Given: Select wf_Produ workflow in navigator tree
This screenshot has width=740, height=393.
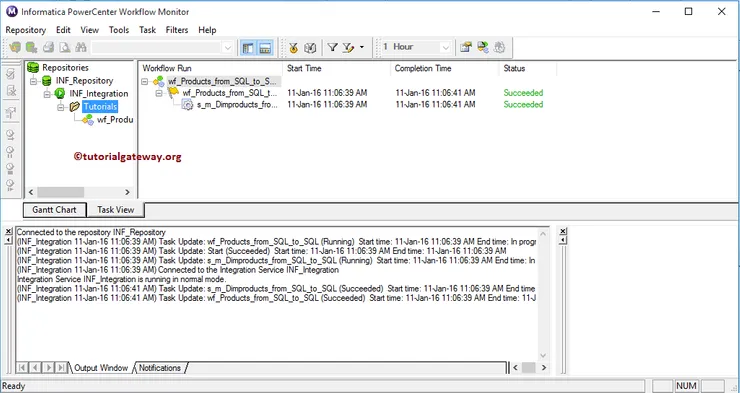Looking at the screenshot, I should [115, 120].
